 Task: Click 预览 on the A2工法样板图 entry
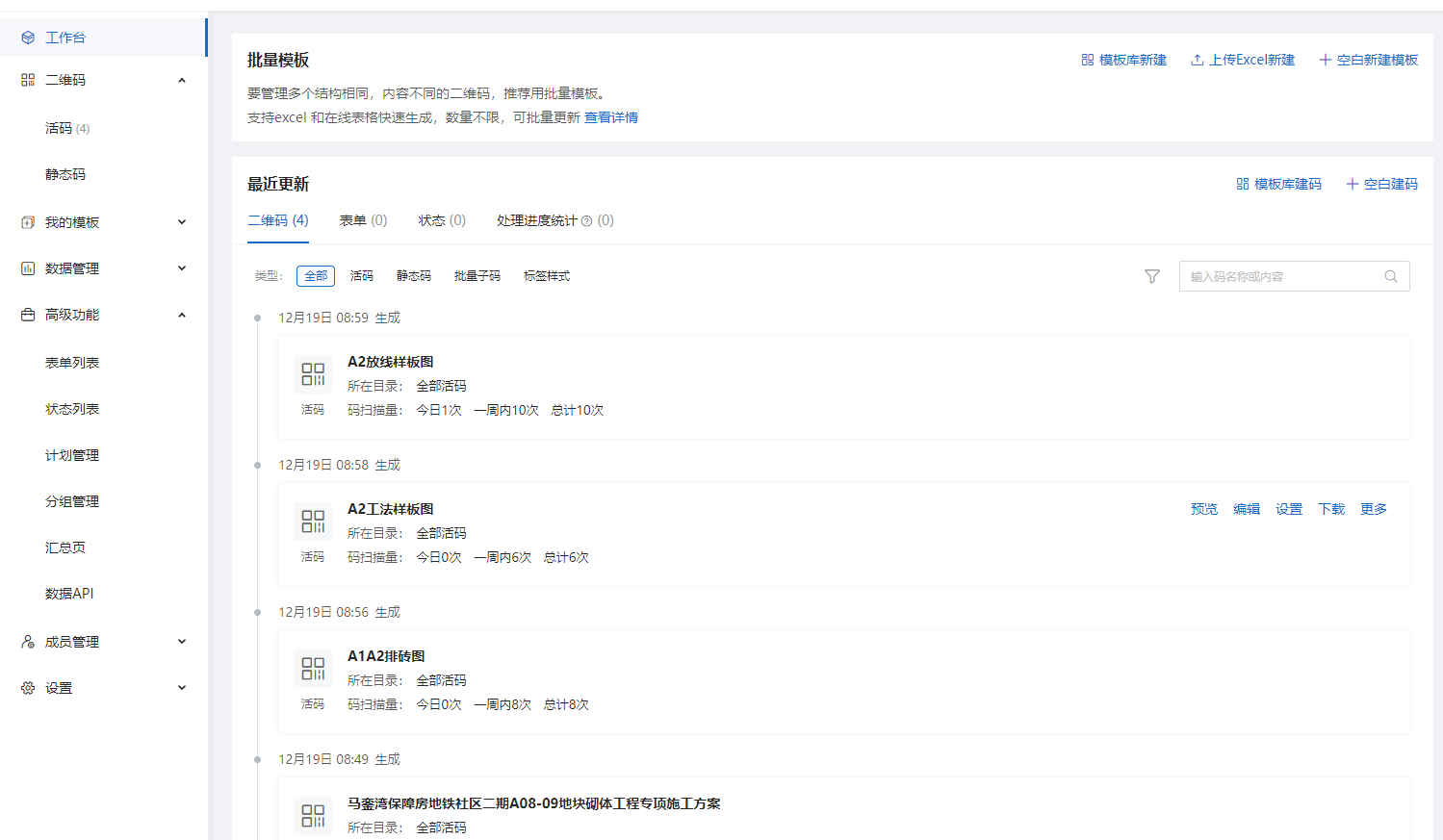(x=1203, y=509)
